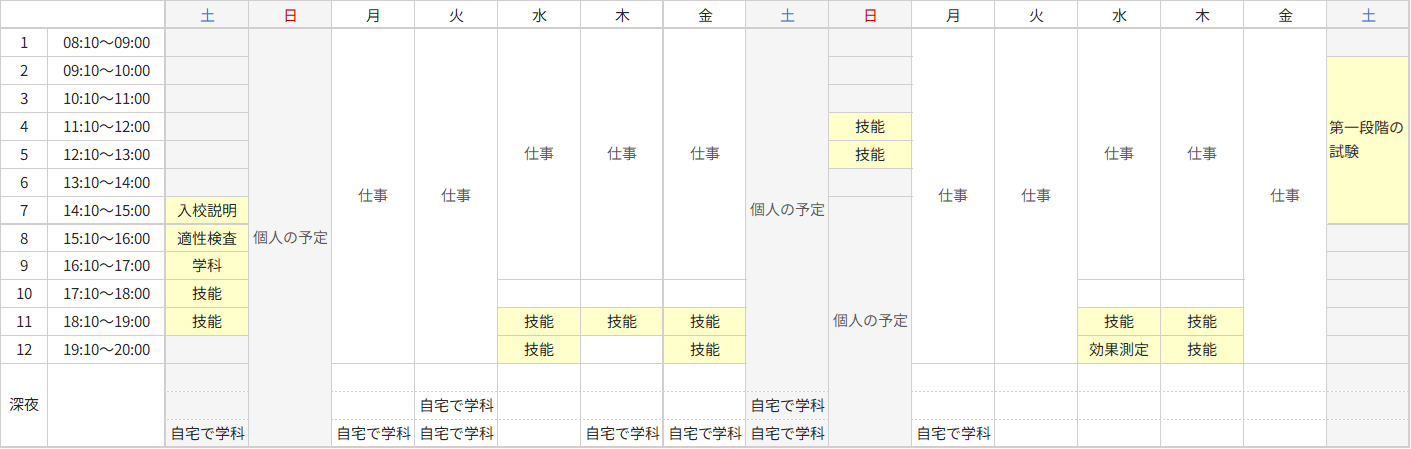
Task: Click first Wednesday's 技能 in the 19:10〜20:00 row
Action: 539,350
